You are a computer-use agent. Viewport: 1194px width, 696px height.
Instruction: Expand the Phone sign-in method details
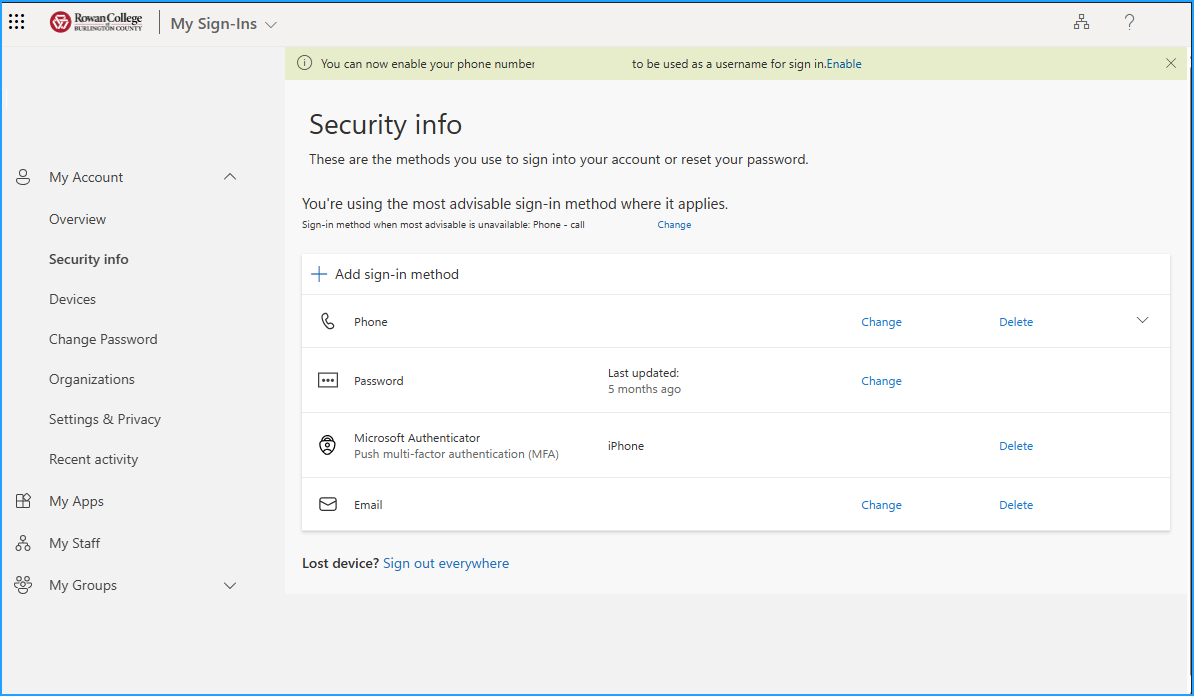pyautogui.click(x=1142, y=320)
